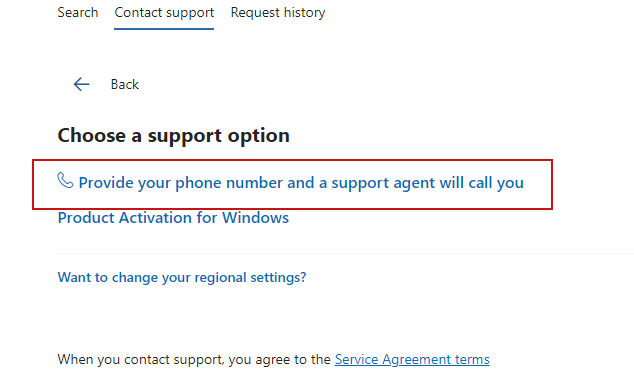Click the Back text label
The width and height of the screenshot is (634, 390).
[x=125, y=84]
